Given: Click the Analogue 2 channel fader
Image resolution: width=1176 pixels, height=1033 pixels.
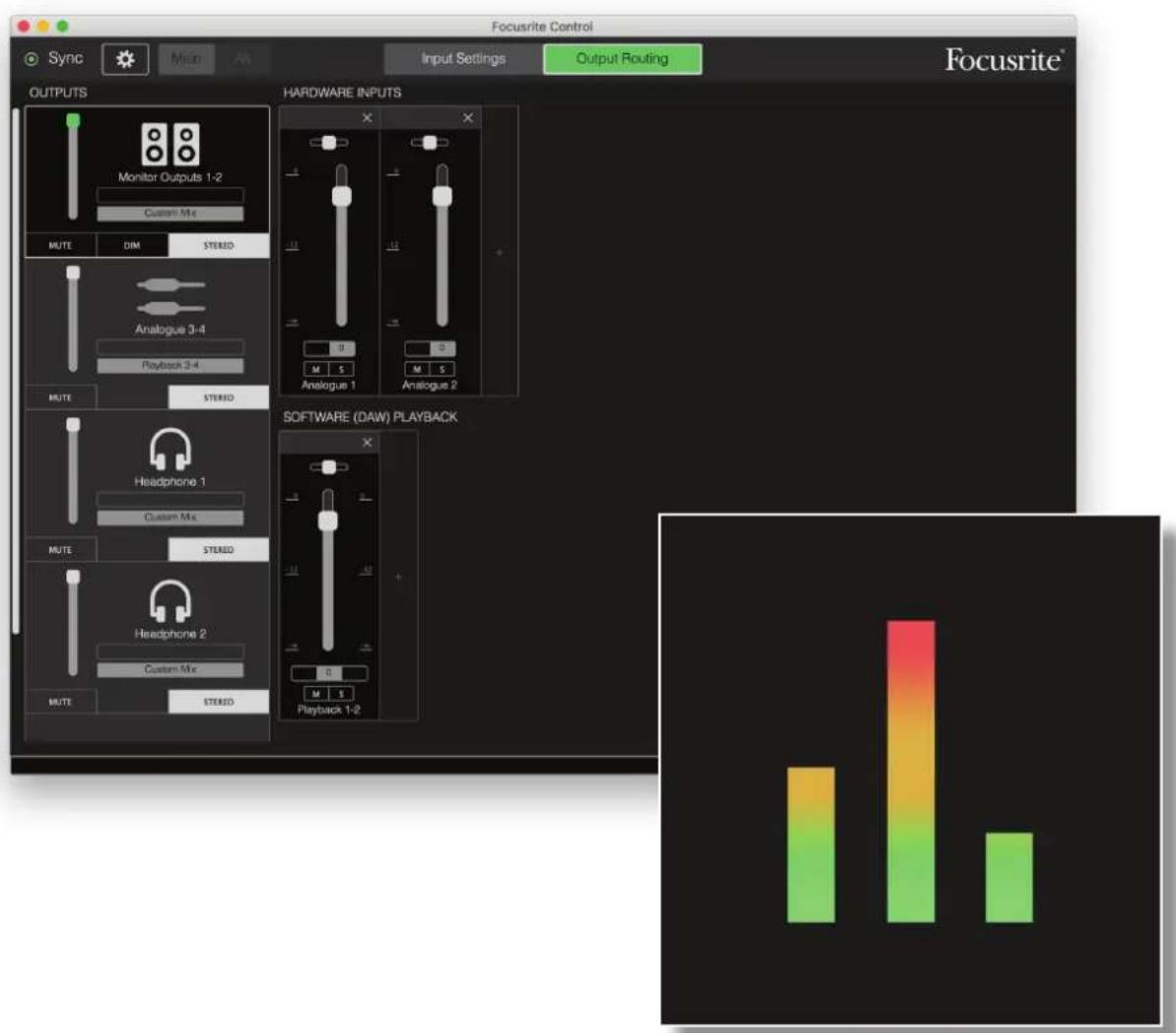Looking at the screenshot, I should point(443,244).
